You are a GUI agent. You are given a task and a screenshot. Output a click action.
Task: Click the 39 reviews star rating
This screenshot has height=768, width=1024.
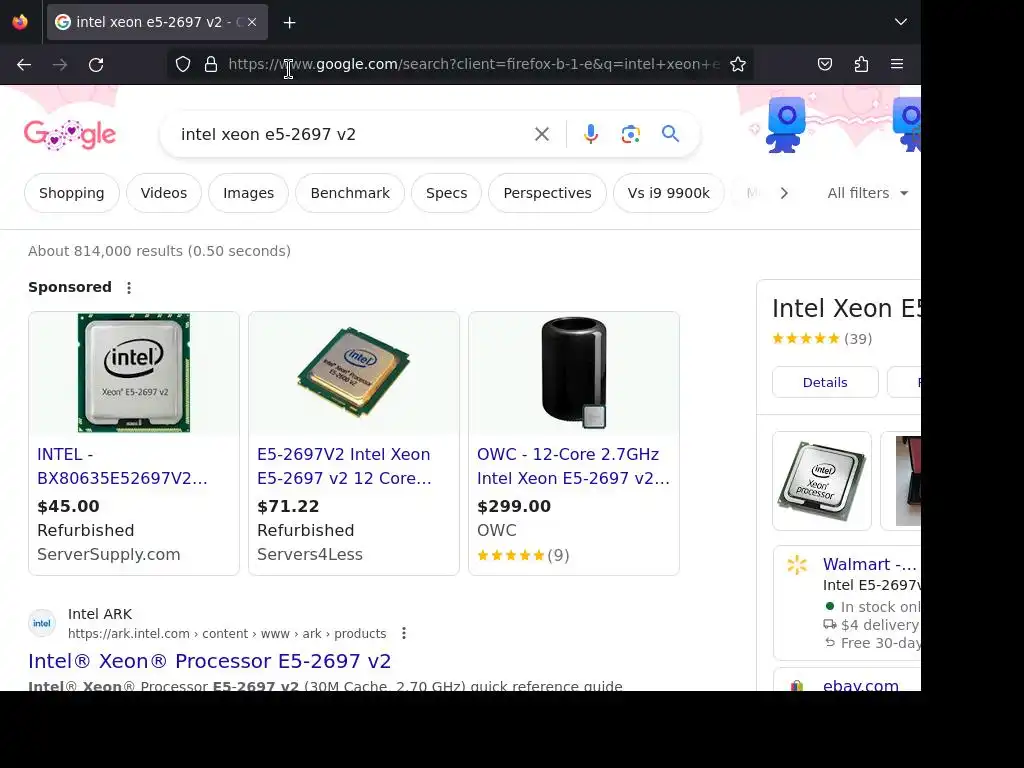[822, 338]
